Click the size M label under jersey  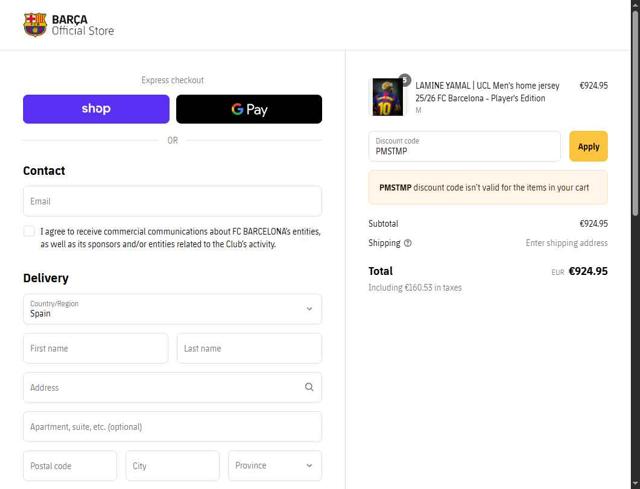(x=418, y=110)
